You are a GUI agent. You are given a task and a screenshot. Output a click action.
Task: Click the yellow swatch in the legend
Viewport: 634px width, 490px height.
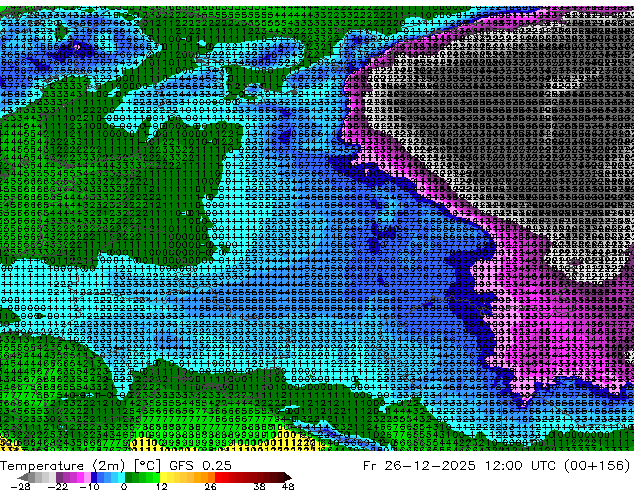[163, 477]
